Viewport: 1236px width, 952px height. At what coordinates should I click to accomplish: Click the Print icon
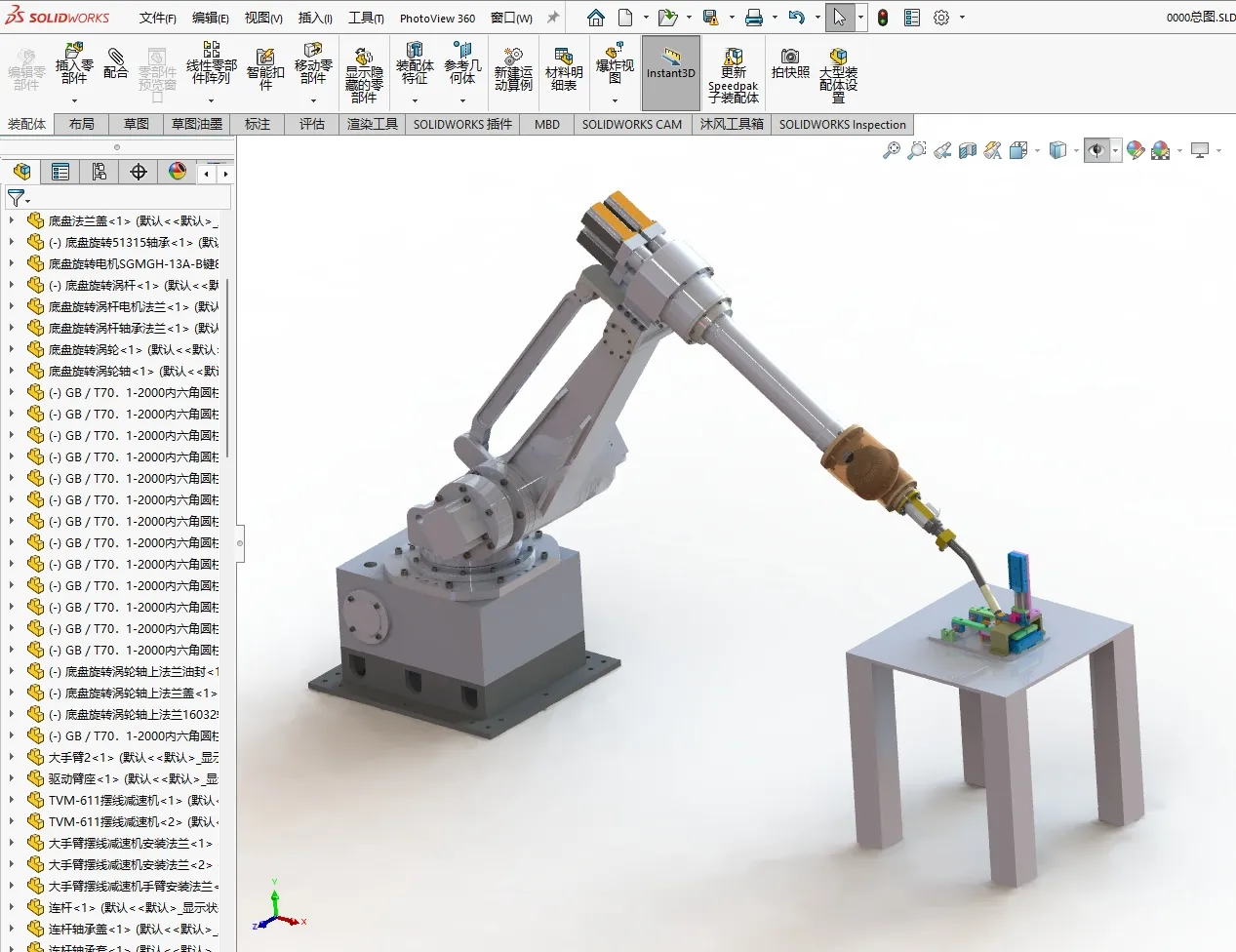click(x=754, y=18)
